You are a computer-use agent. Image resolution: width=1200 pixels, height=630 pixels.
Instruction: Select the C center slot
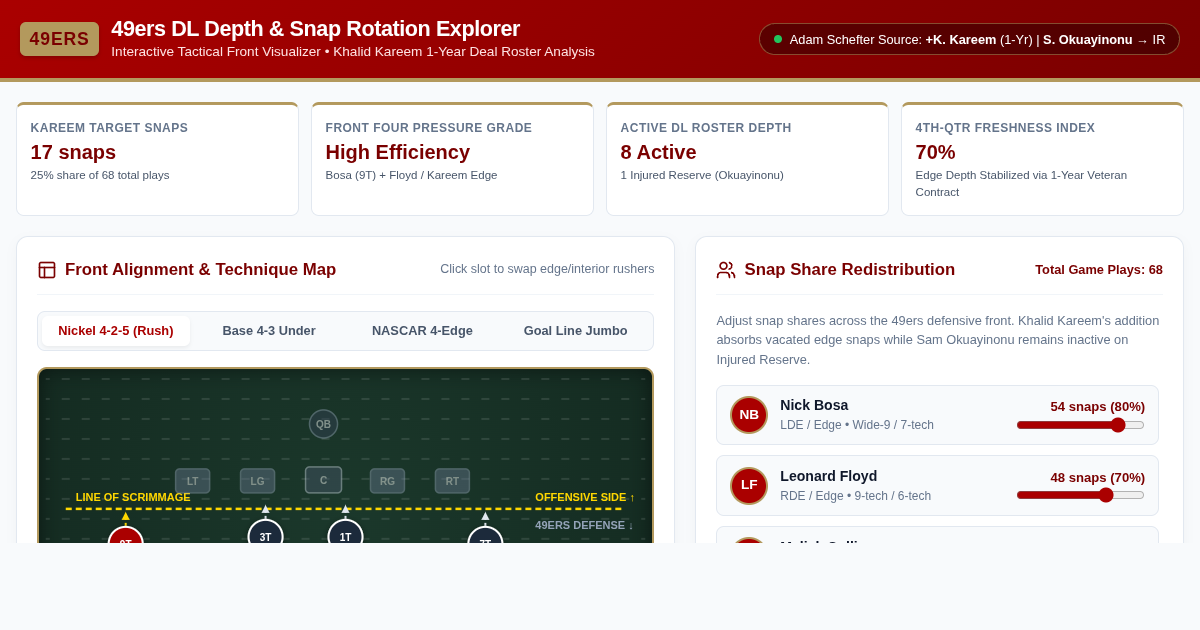323,480
